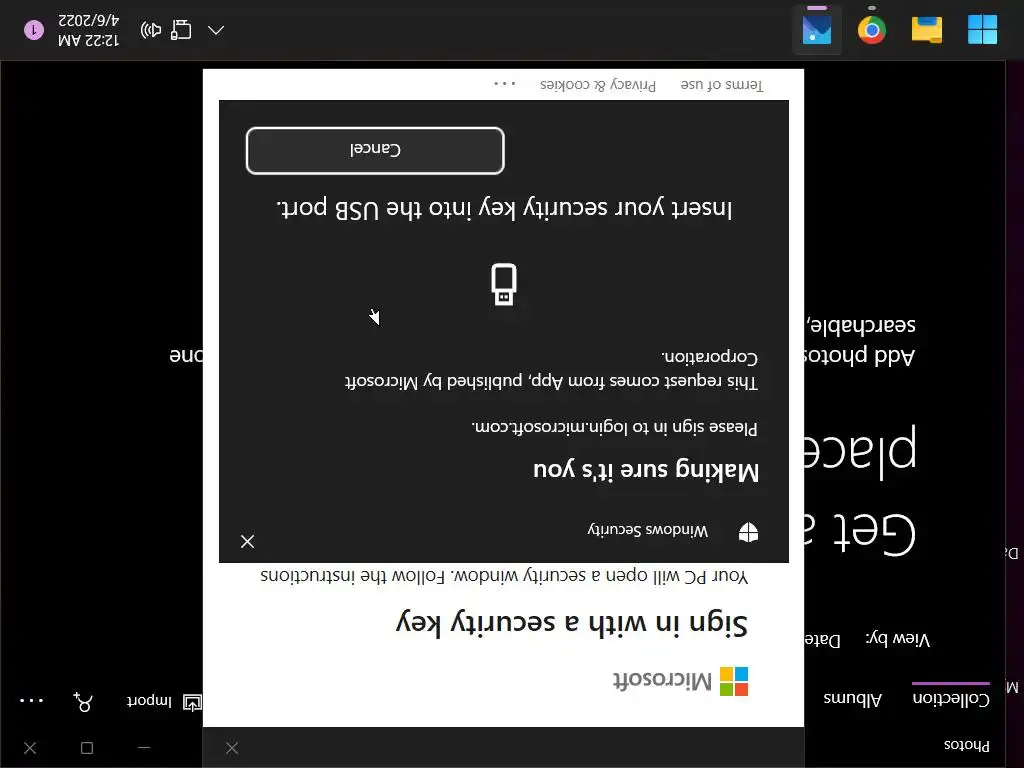Open the notification badge in taskbar

34,30
